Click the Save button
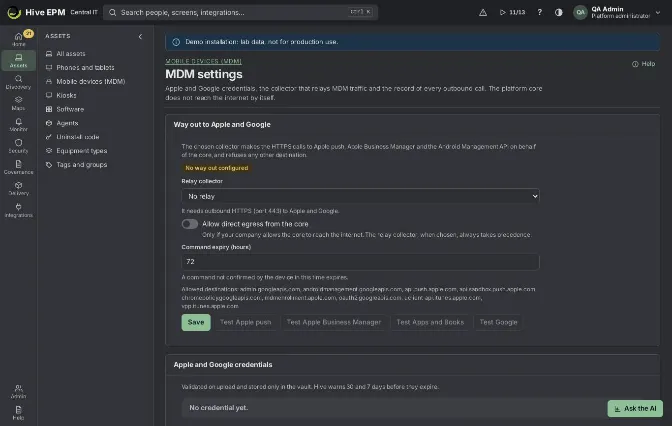 click(196, 322)
